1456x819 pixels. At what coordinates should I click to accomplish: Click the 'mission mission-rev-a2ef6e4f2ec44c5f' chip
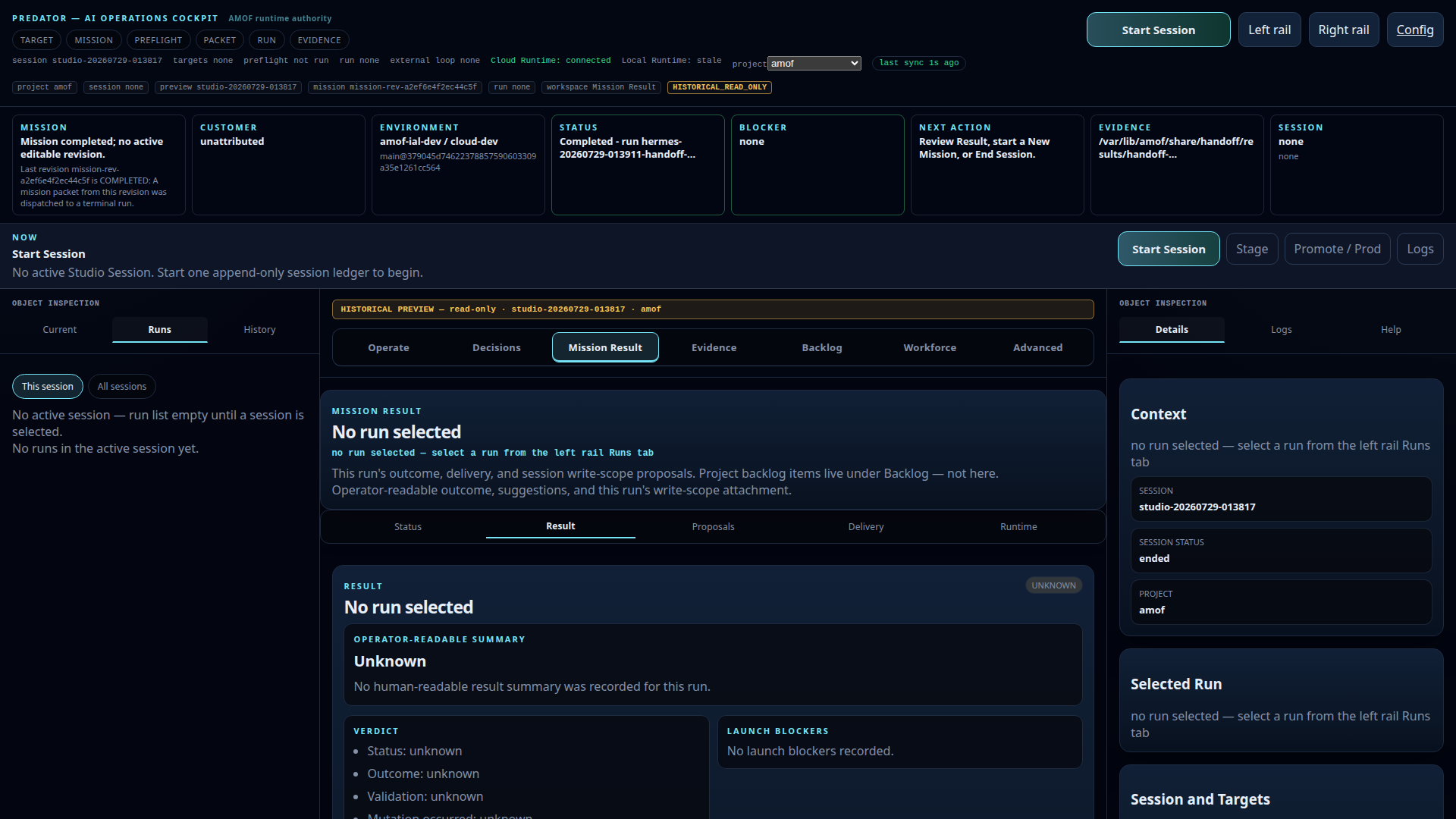coord(395,87)
